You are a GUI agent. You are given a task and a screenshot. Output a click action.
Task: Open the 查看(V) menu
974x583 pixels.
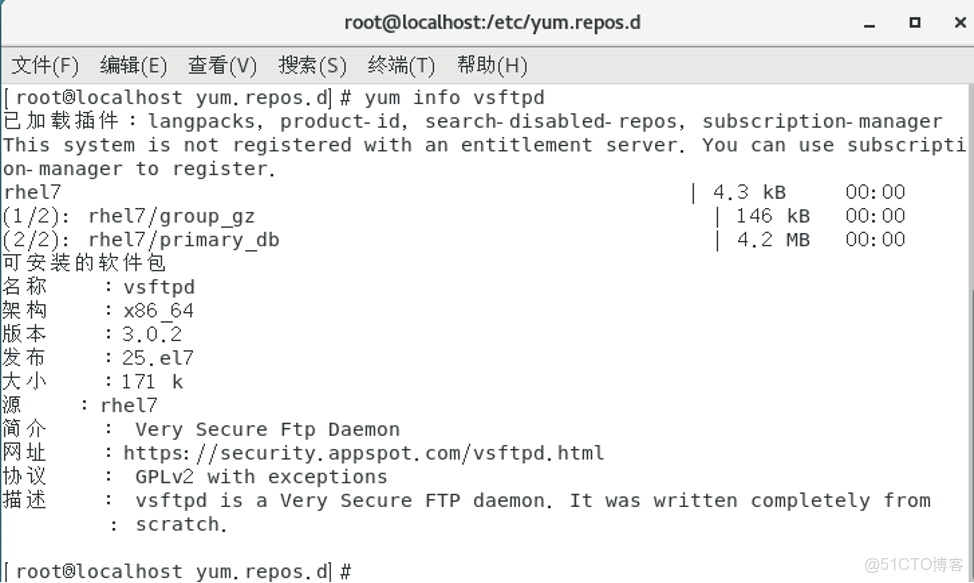(x=222, y=65)
